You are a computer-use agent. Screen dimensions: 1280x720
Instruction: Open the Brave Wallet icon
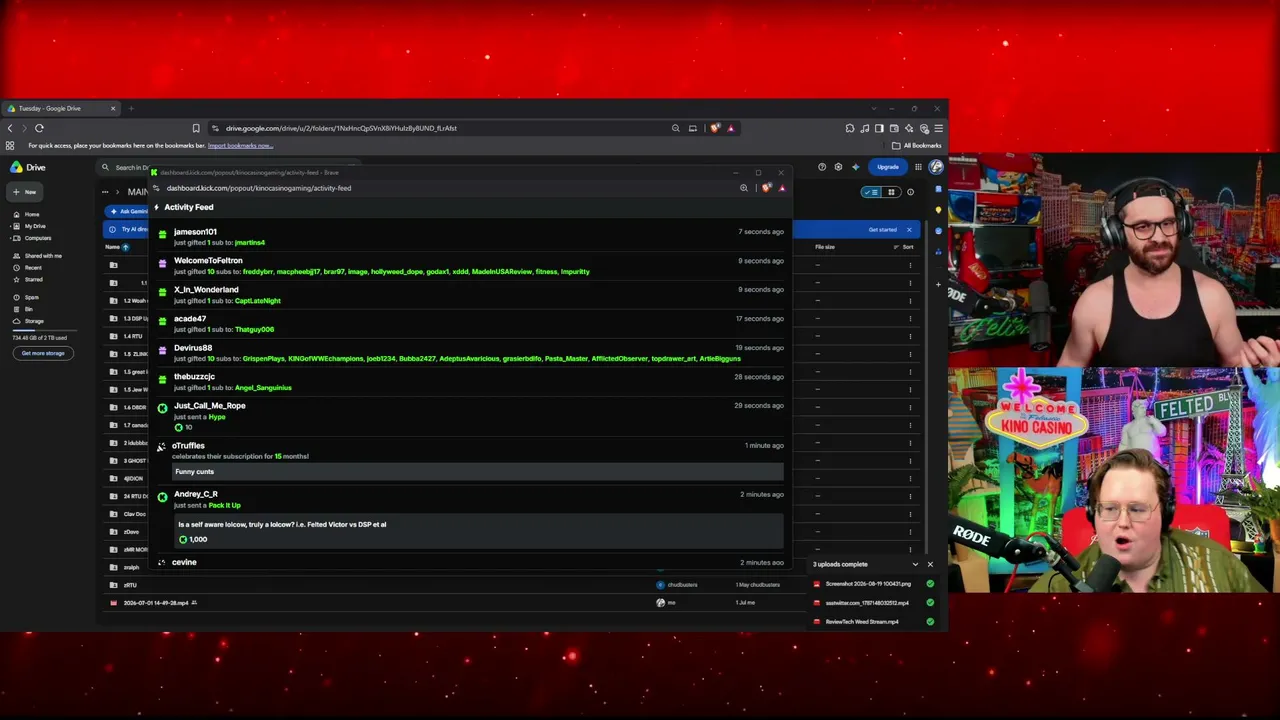[894, 128]
